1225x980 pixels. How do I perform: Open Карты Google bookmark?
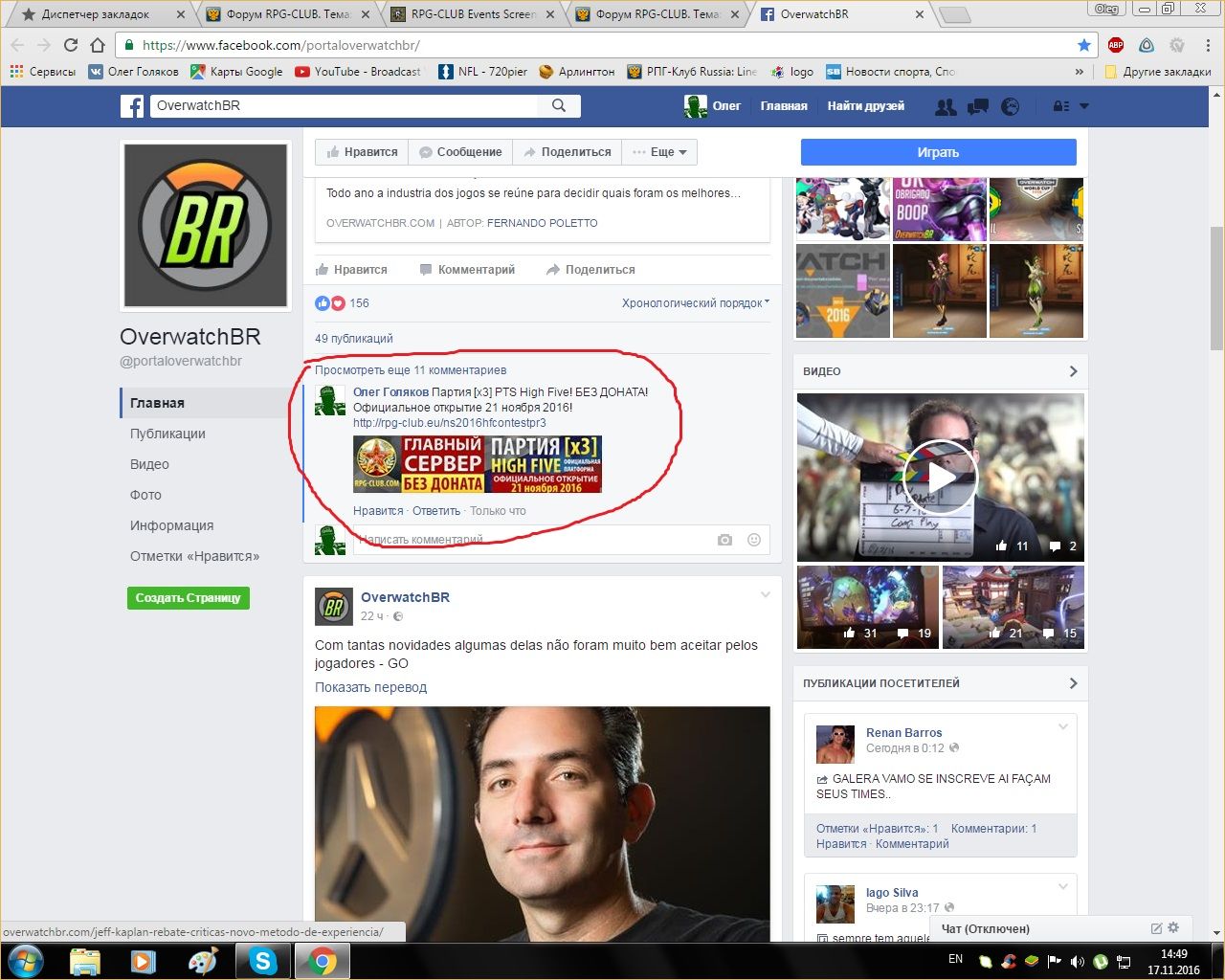click(236, 72)
